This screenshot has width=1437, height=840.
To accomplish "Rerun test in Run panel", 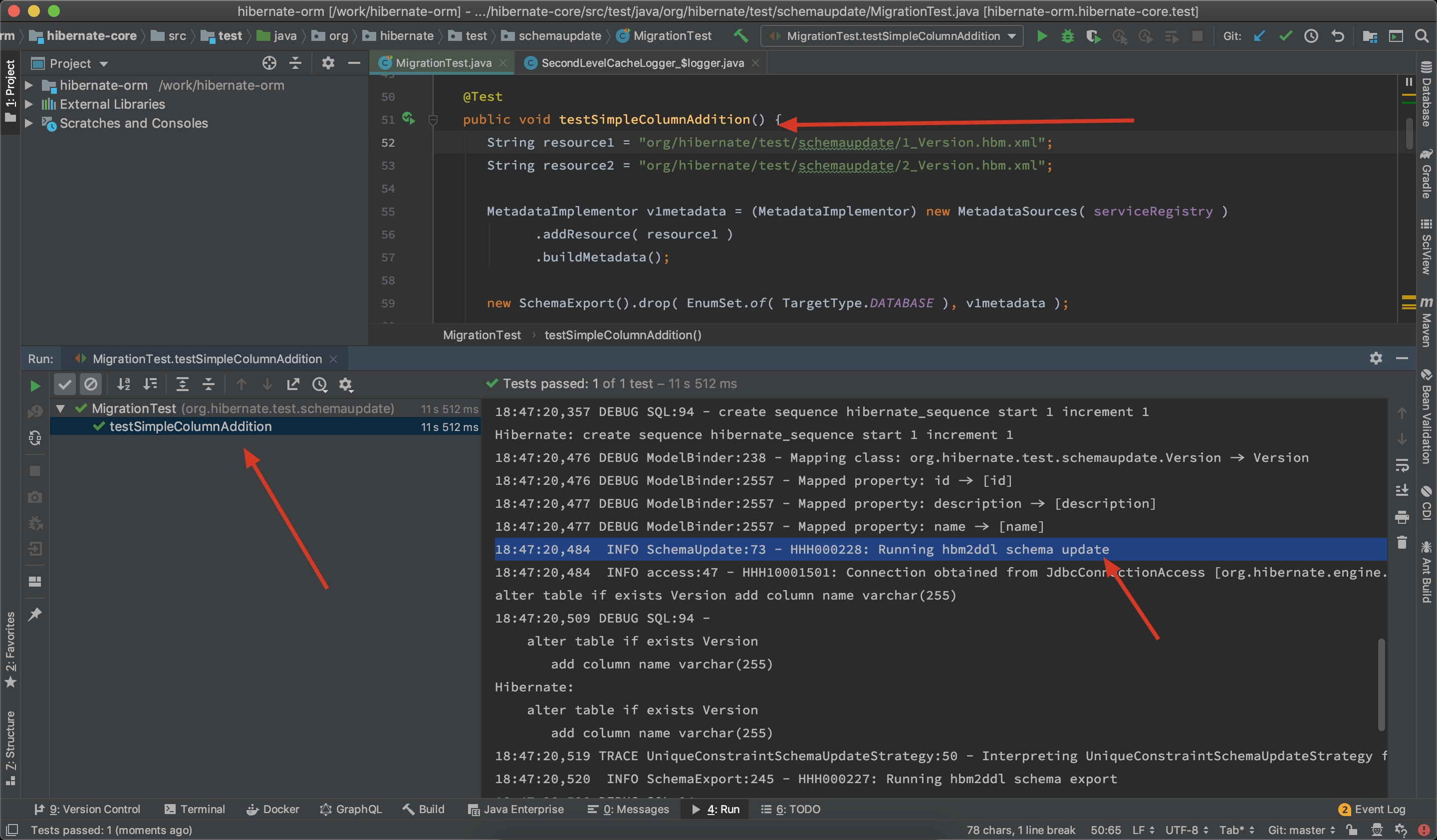I will (x=35, y=385).
